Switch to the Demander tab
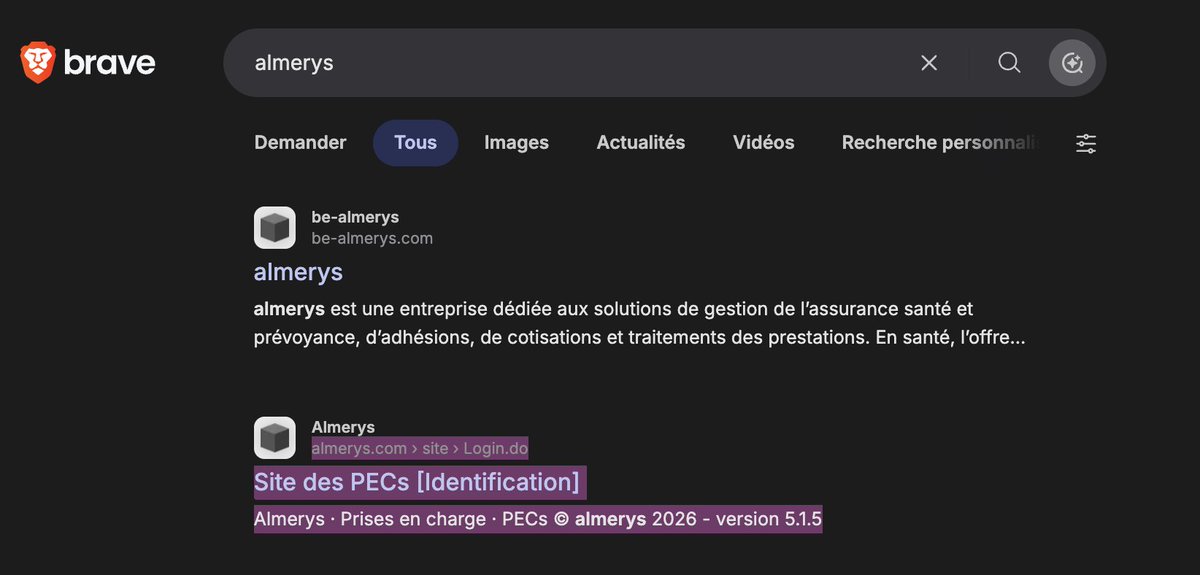 [300, 143]
